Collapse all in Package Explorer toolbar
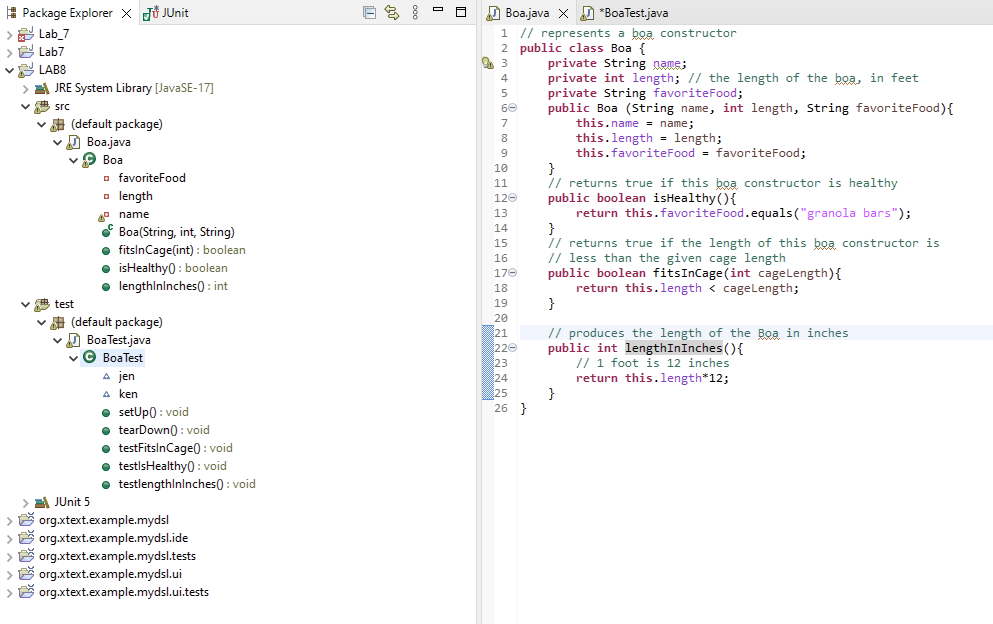The image size is (993, 624). (x=370, y=12)
